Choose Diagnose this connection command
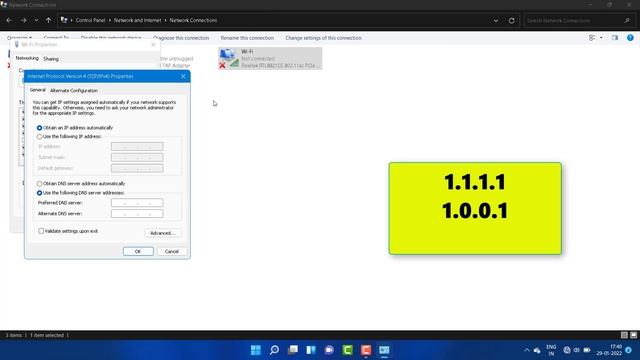Screen dimensions: 640x360 coord(182,38)
